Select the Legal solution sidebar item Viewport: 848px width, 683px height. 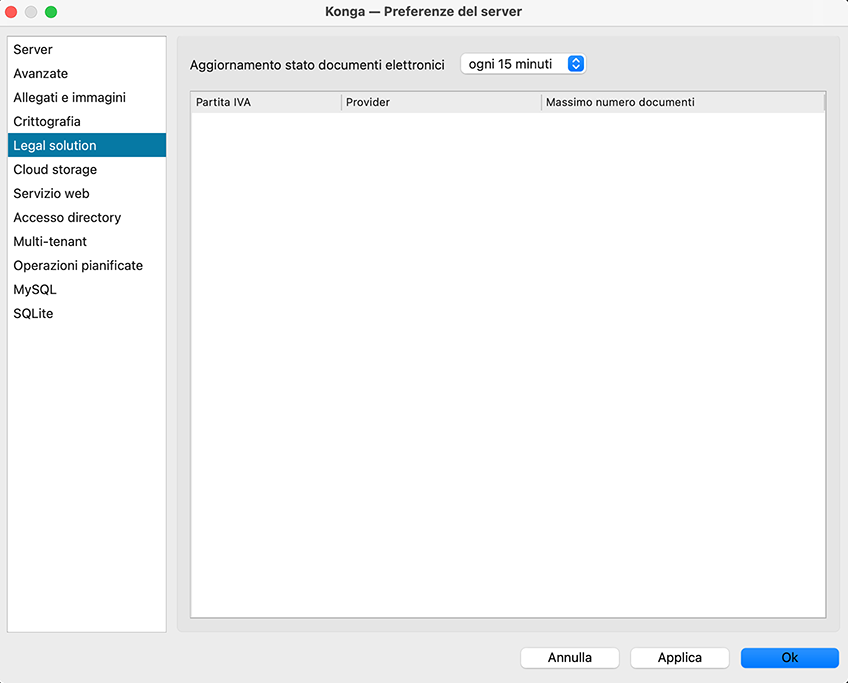55,146
